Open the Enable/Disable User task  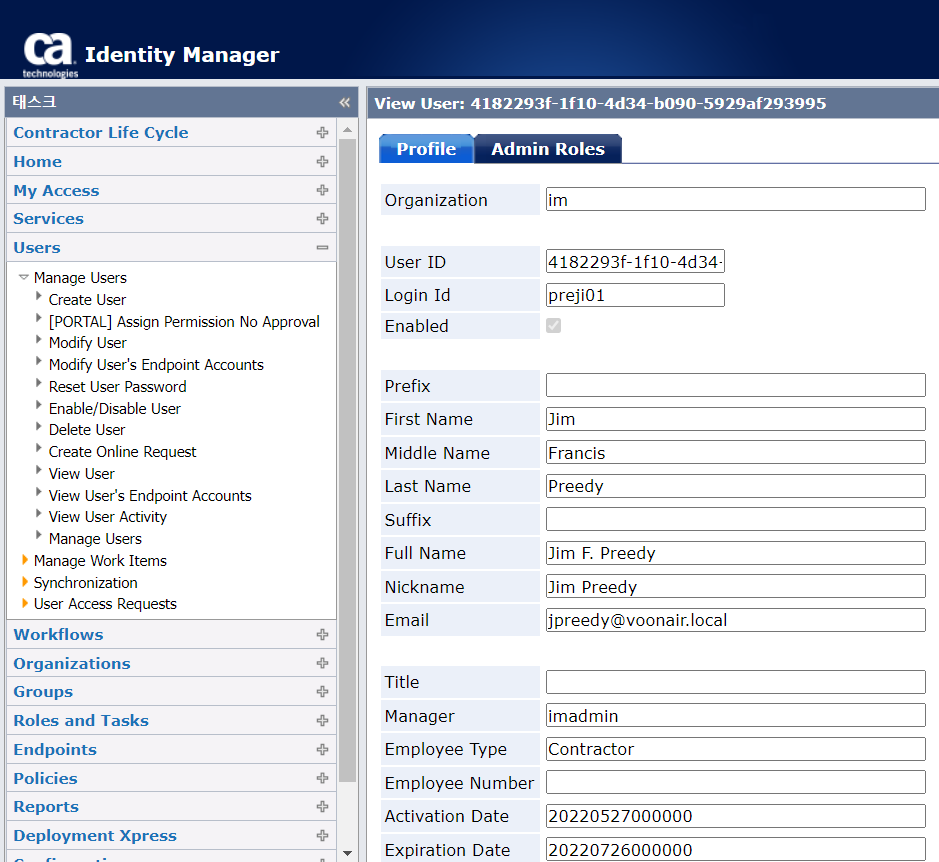point(114,409)
